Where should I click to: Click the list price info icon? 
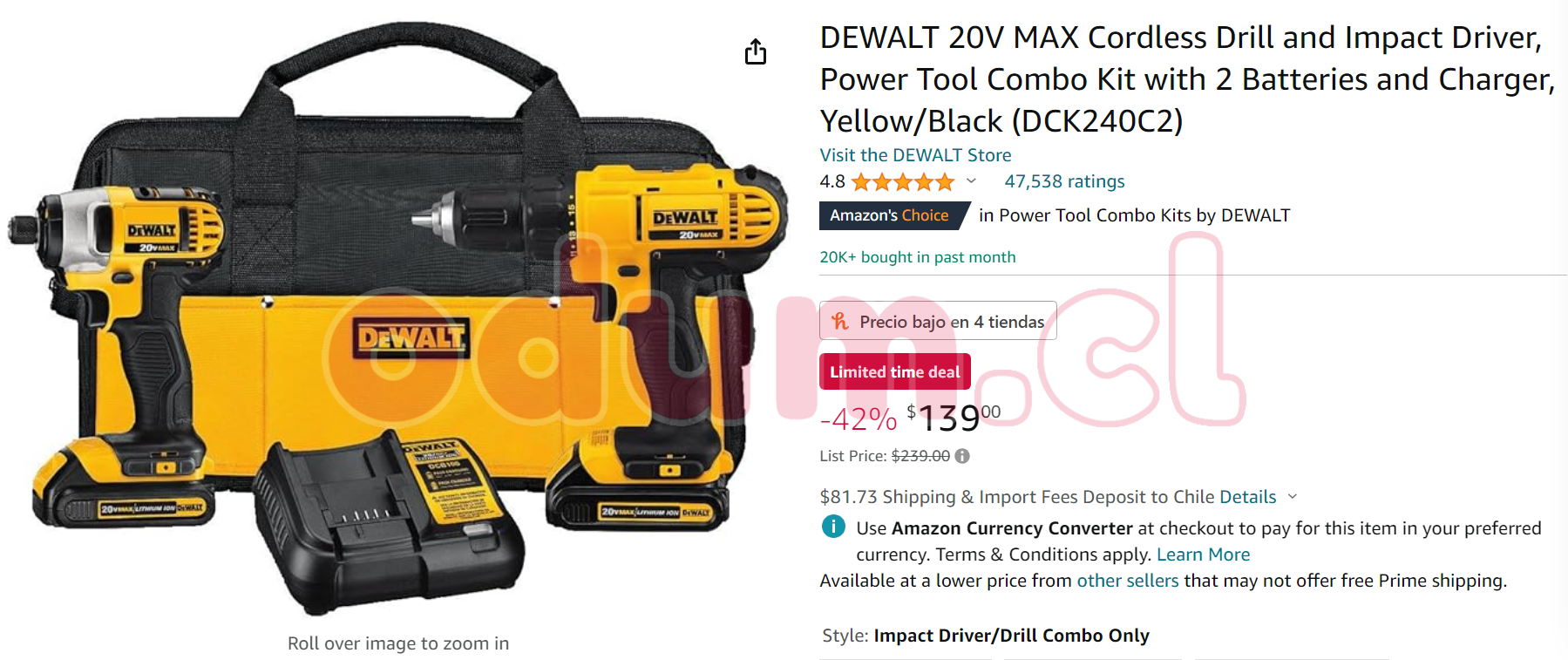point(962,456)
